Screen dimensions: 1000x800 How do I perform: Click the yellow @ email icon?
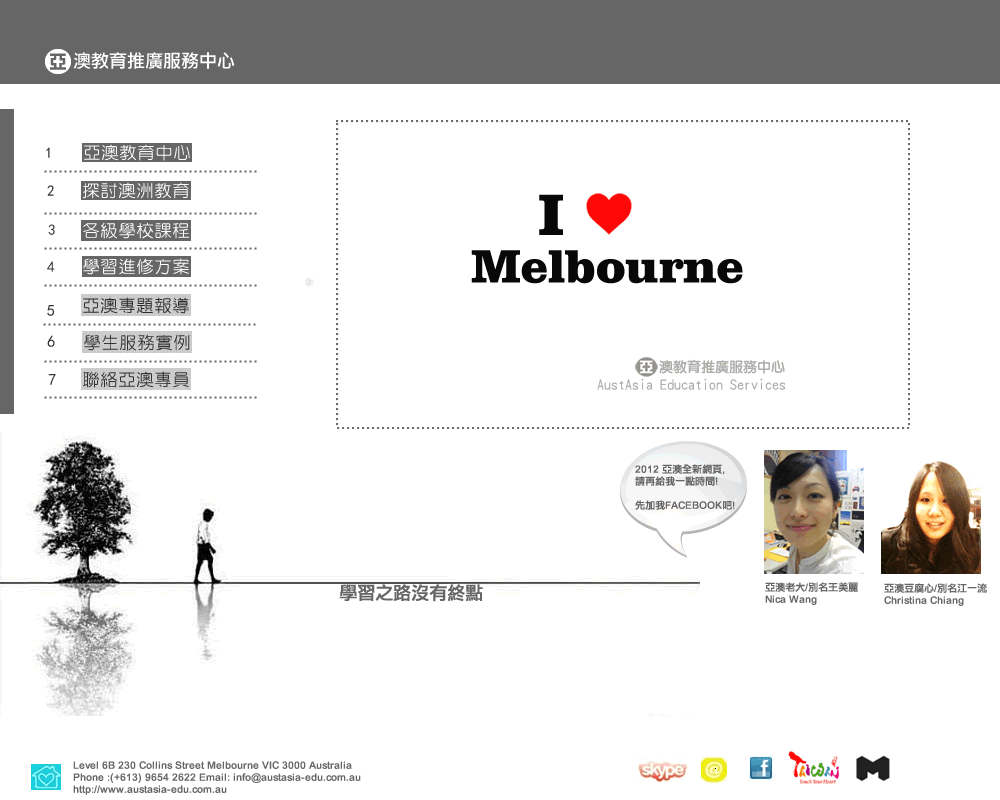click(x=714, y=769)
